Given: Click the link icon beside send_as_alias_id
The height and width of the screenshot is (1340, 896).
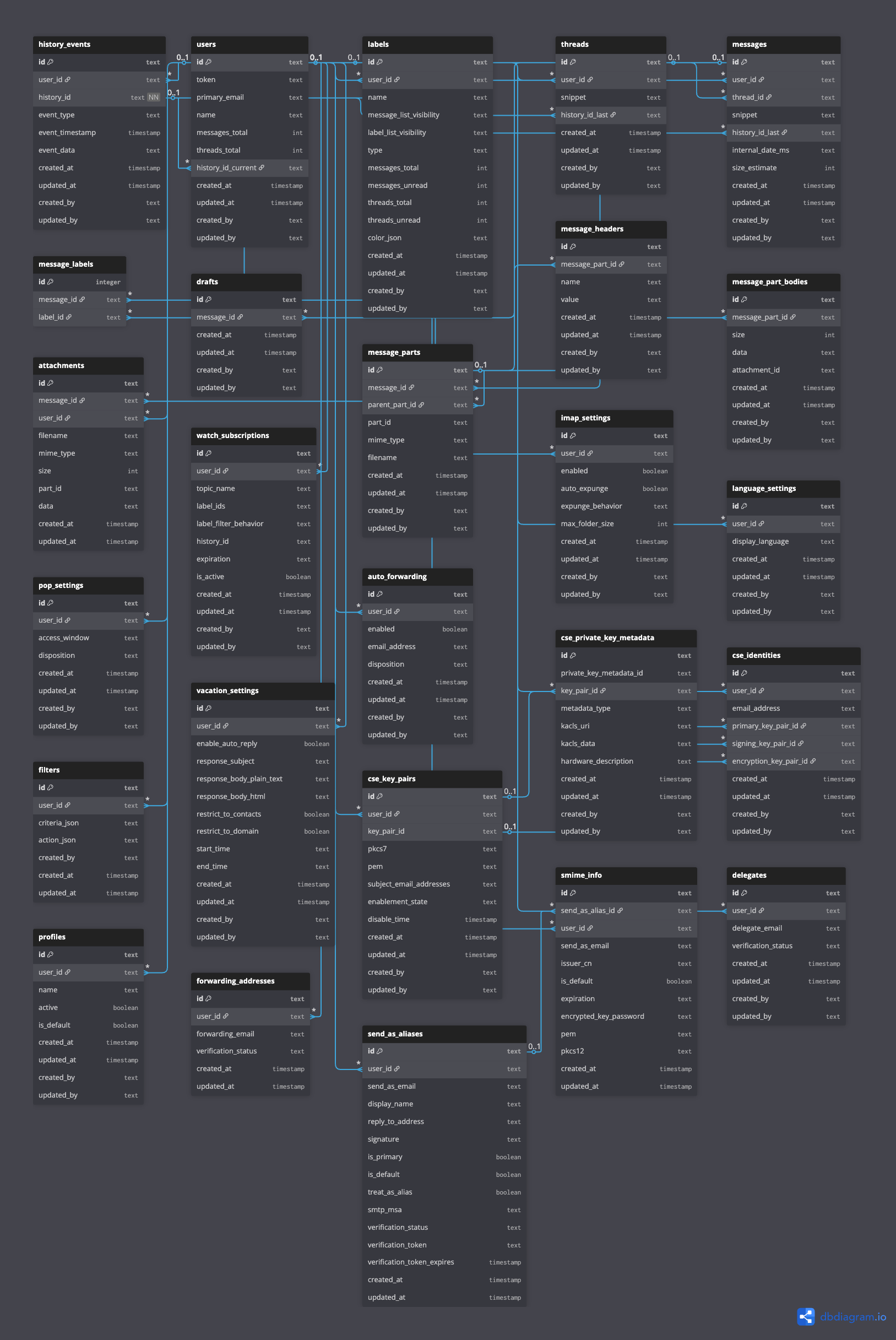Looking at the screenshot, I should point(621,910).
